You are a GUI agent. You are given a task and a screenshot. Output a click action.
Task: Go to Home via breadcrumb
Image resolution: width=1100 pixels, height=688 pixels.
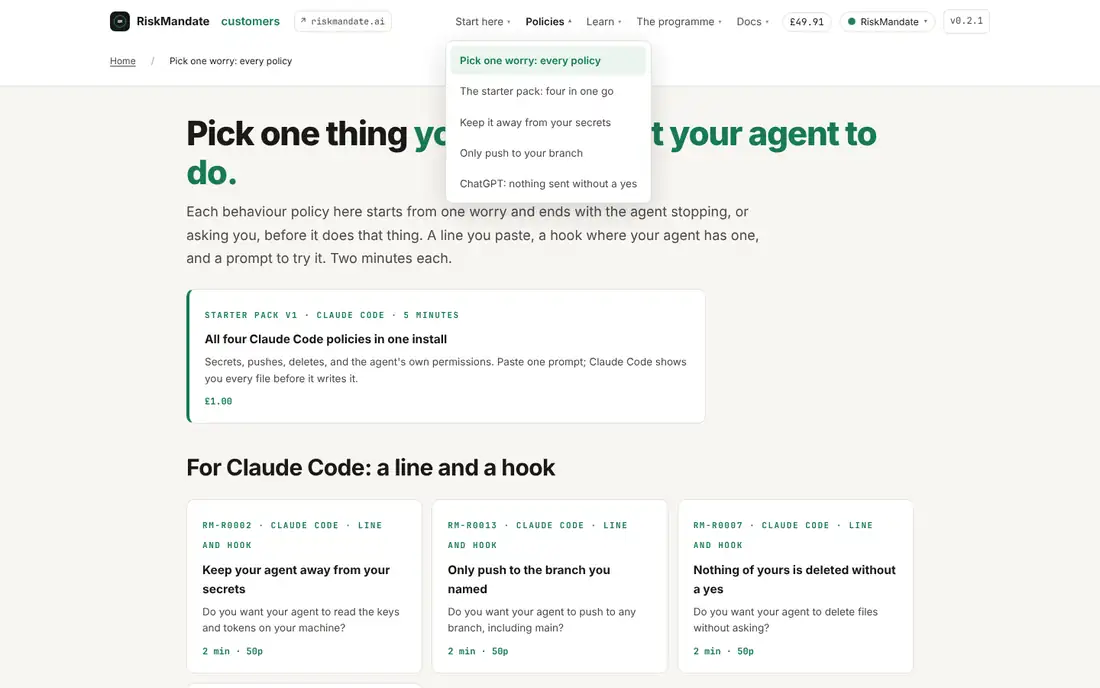coord(123,61)
